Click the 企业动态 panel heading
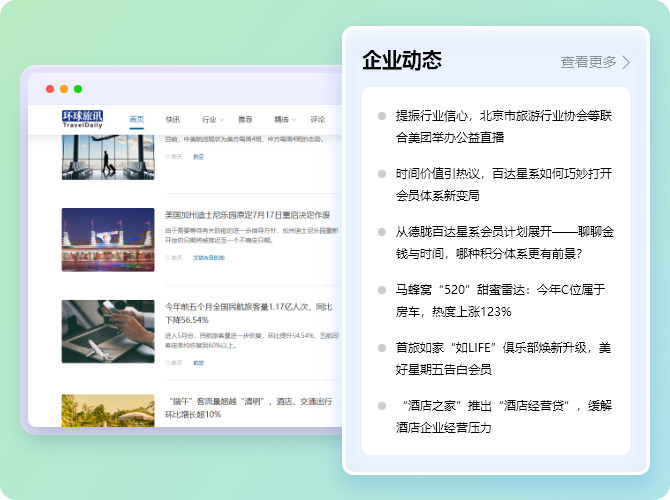 (x=402, y=60)
